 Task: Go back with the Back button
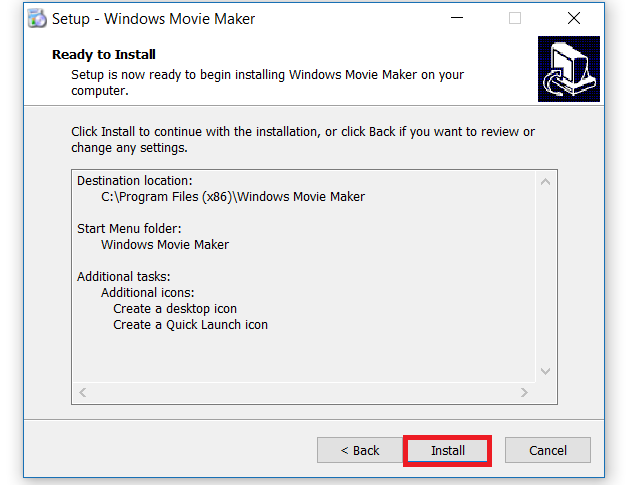point(360,450)
